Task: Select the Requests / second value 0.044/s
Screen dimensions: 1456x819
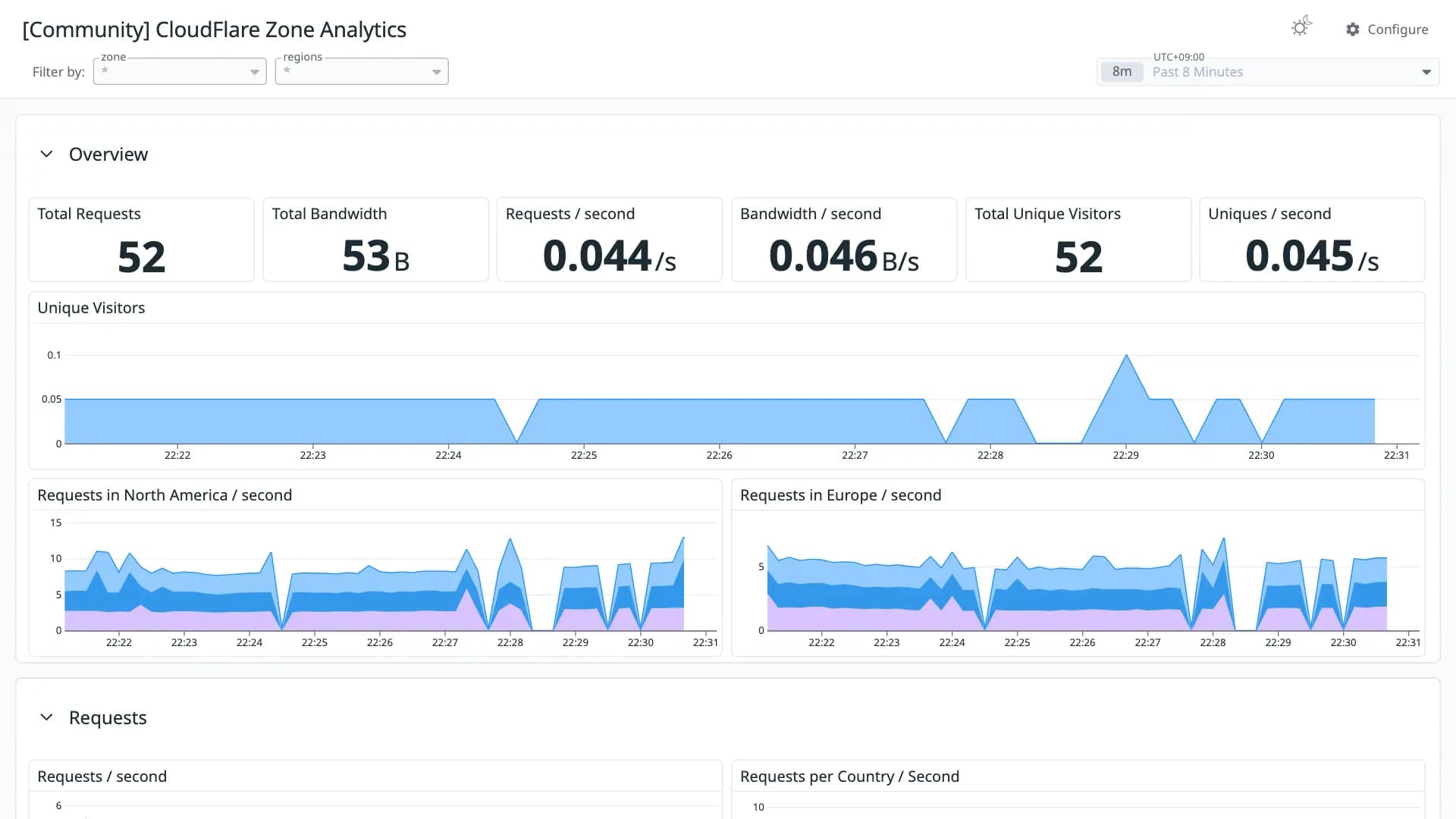Action: 610,256
